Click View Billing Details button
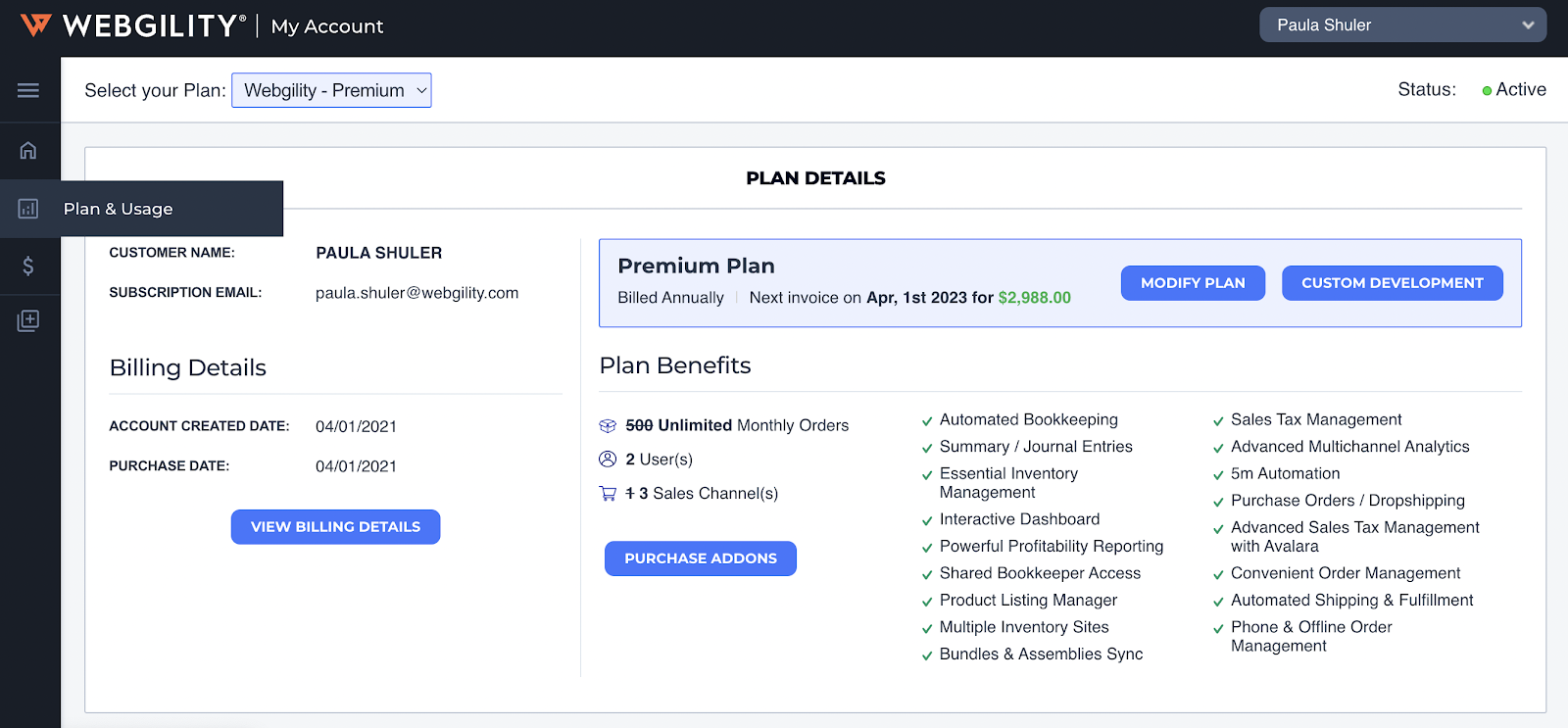 tap(335, 527)
